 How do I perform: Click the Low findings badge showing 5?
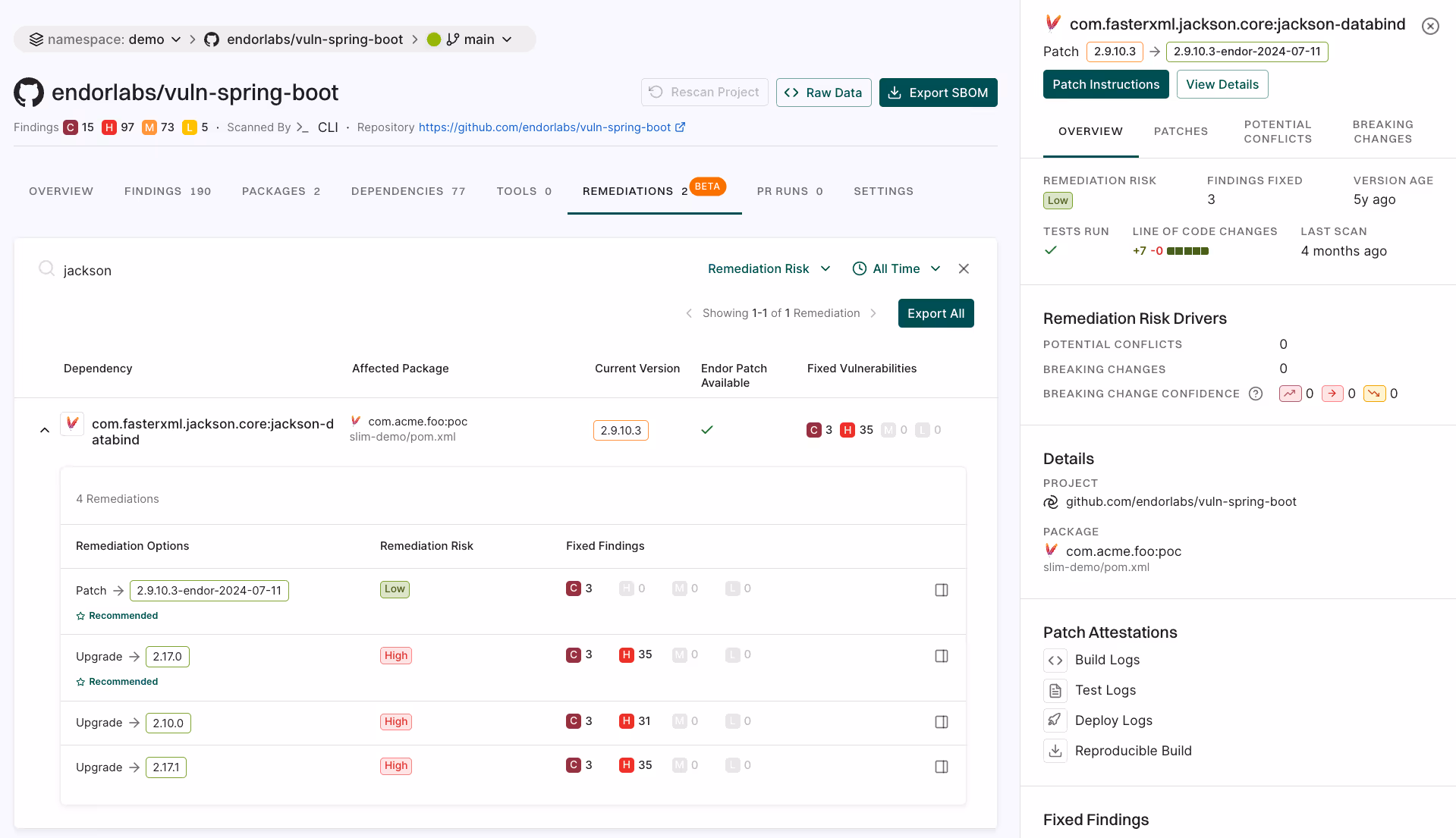190,127
